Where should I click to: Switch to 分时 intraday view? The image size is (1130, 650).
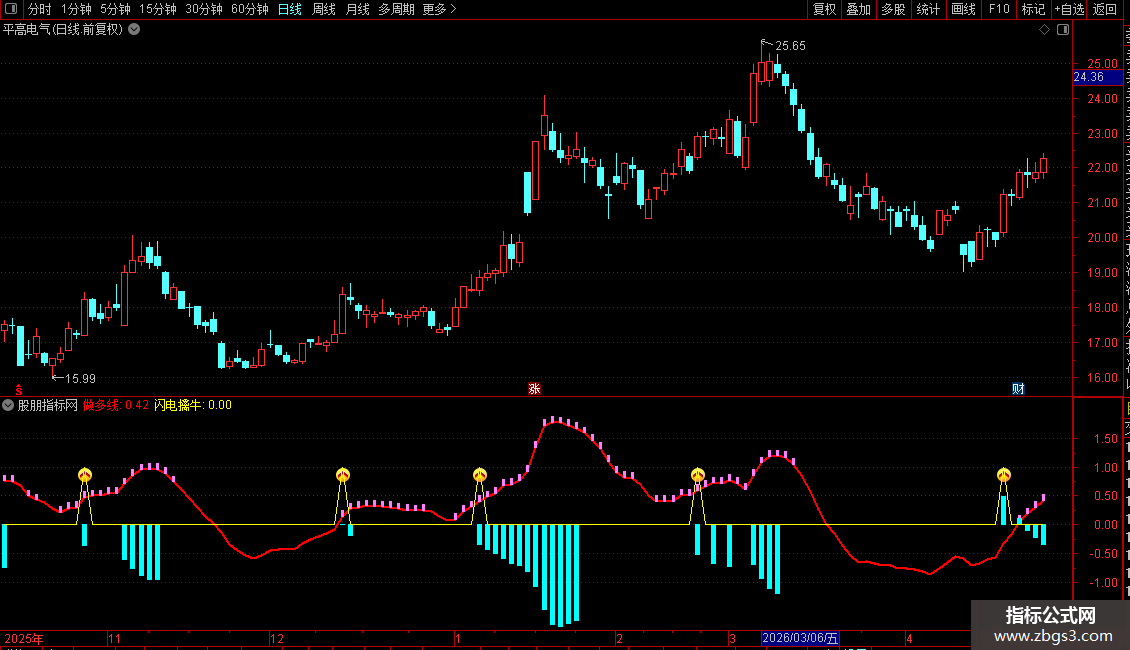40,9
